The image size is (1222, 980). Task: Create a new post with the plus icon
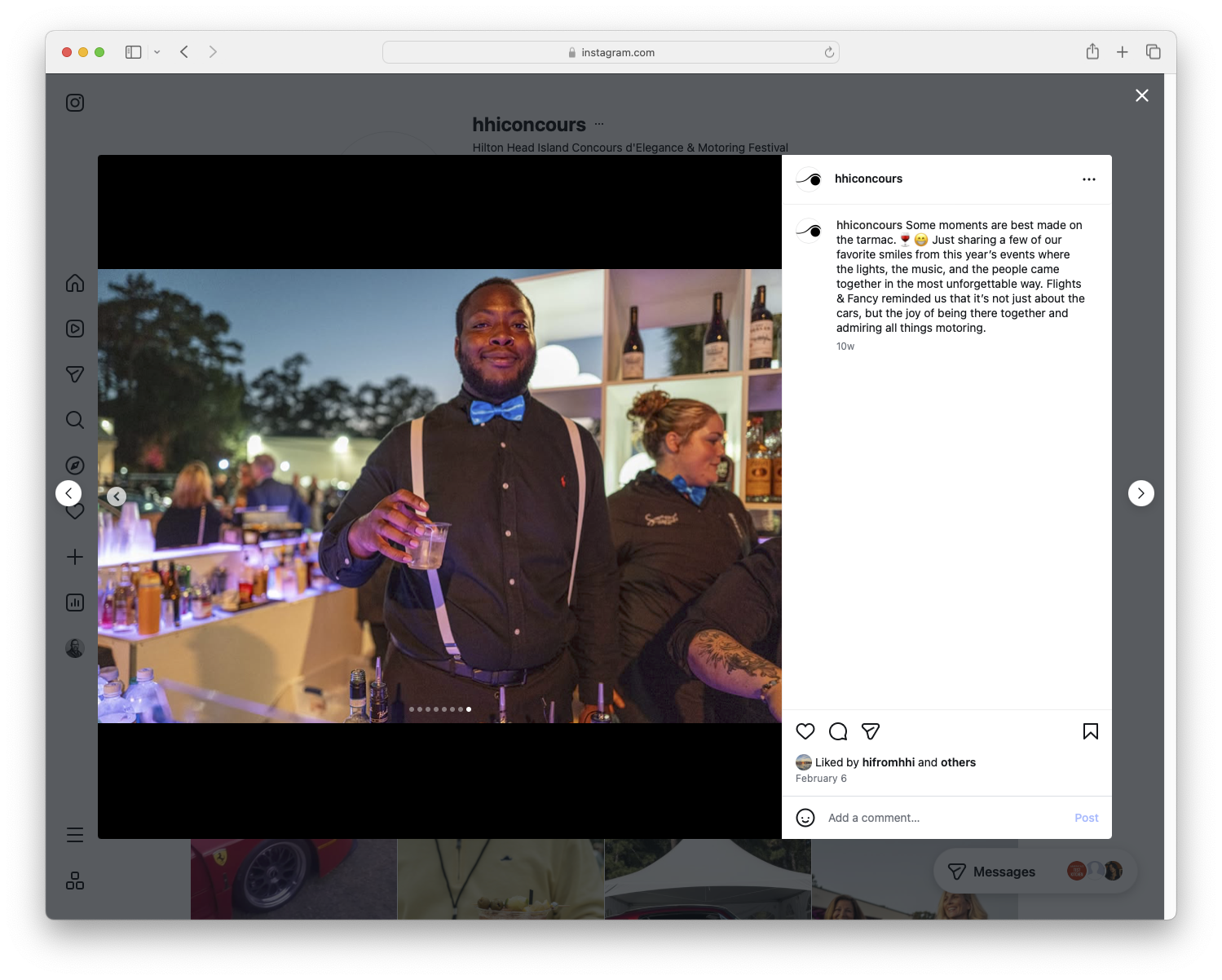(74, 557)
